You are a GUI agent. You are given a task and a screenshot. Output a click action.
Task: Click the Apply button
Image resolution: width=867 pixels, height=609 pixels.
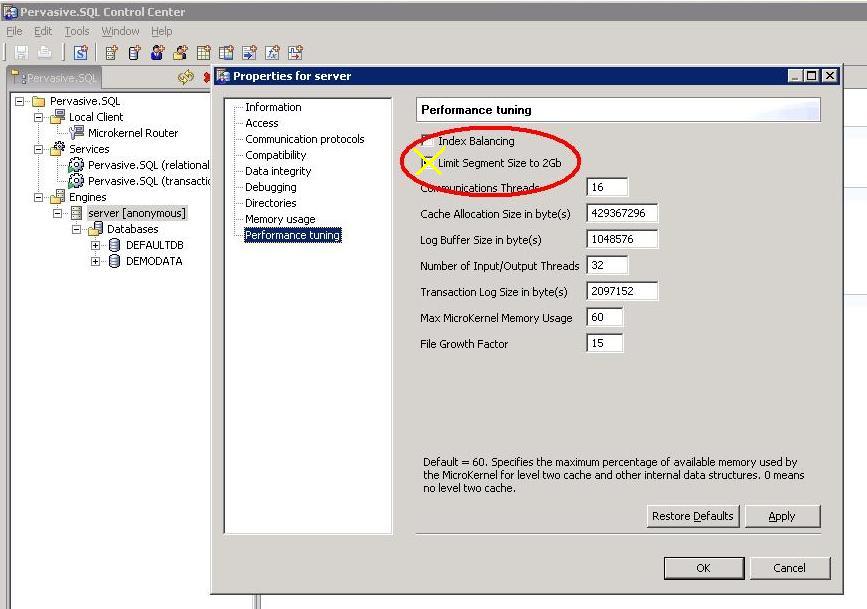pyautogui.click(x=782, y=516)
